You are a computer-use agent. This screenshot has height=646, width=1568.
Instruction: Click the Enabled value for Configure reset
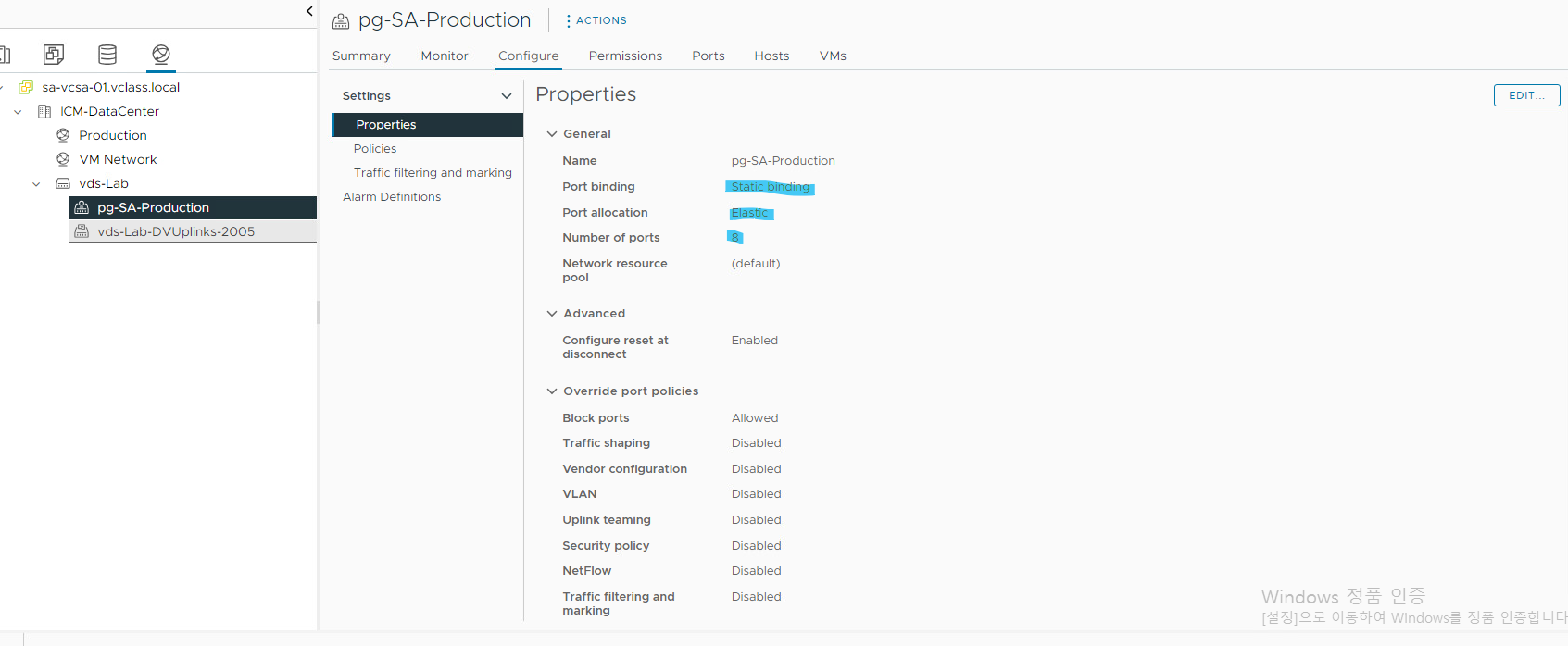point(755,341)
